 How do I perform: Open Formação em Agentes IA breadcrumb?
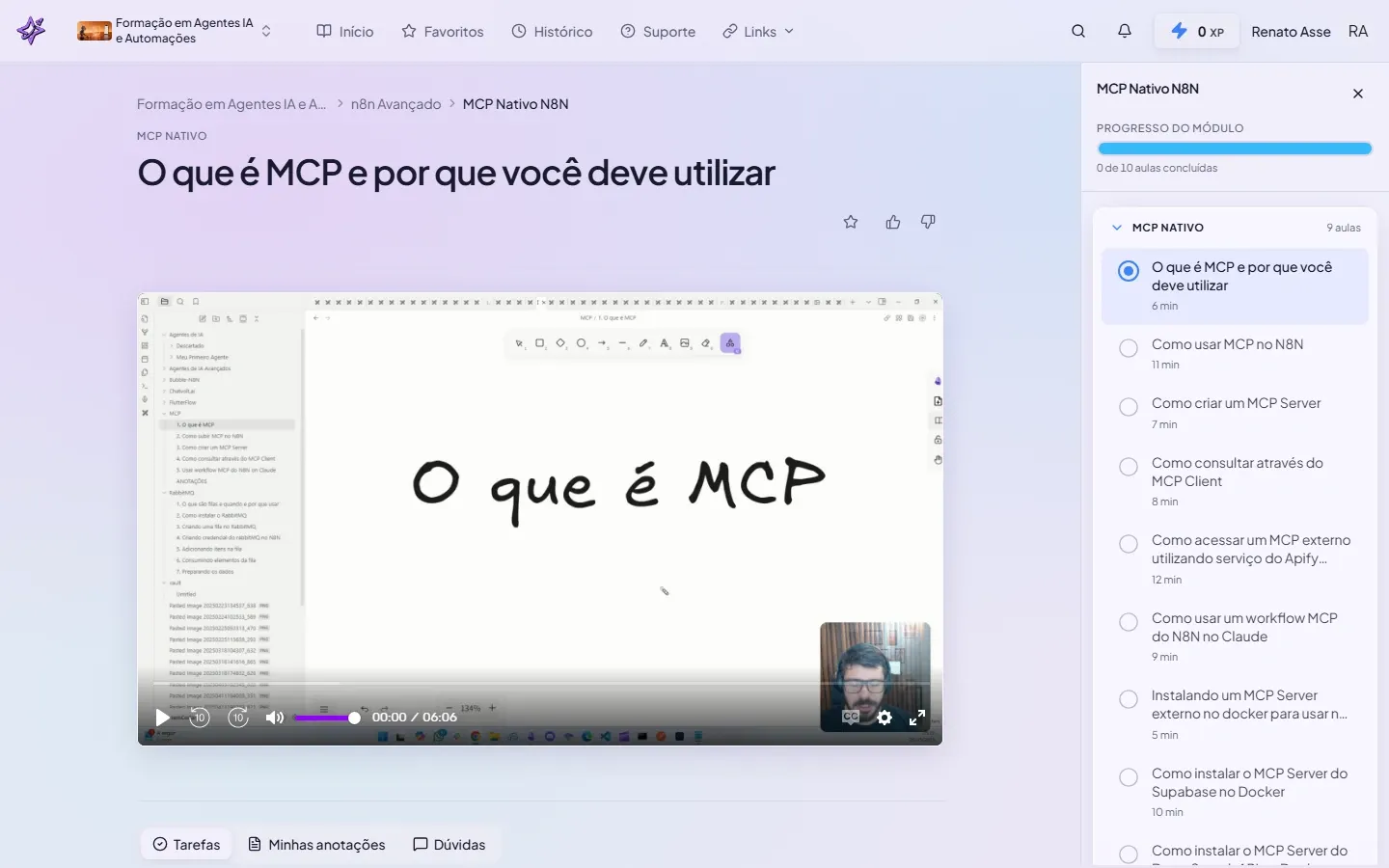pos(231,104)
